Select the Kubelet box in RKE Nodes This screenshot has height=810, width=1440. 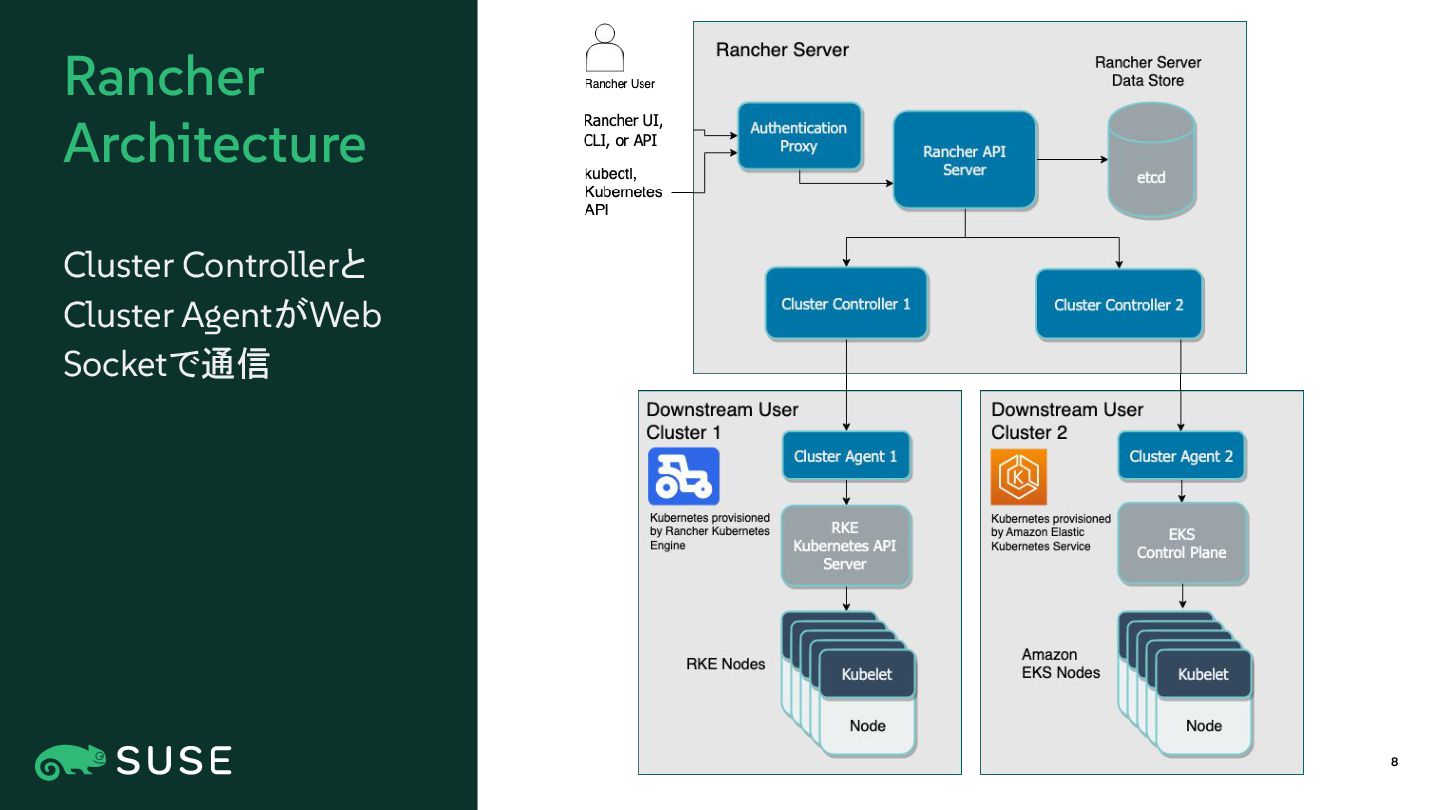867,674
